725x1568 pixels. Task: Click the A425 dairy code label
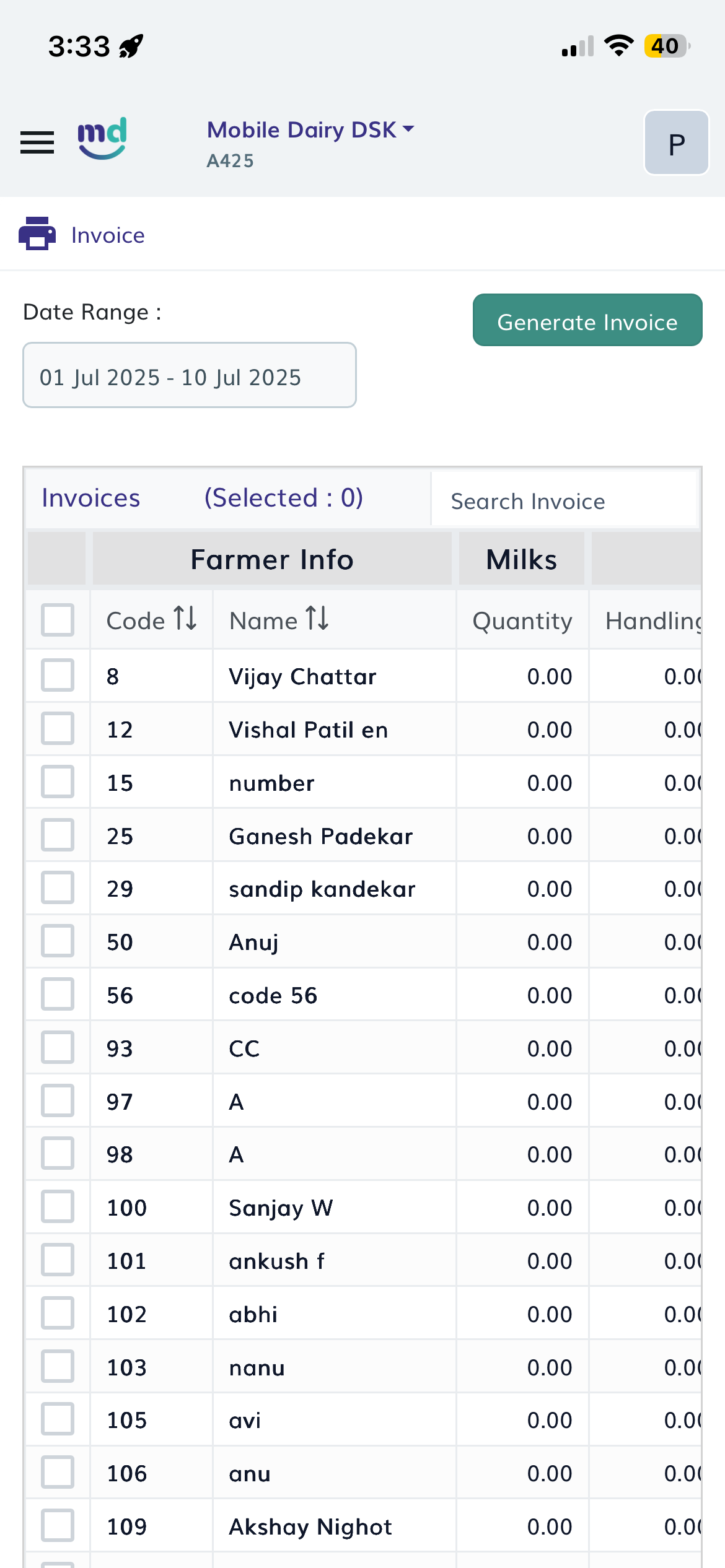pyautogui.click(x=231, y=161)
